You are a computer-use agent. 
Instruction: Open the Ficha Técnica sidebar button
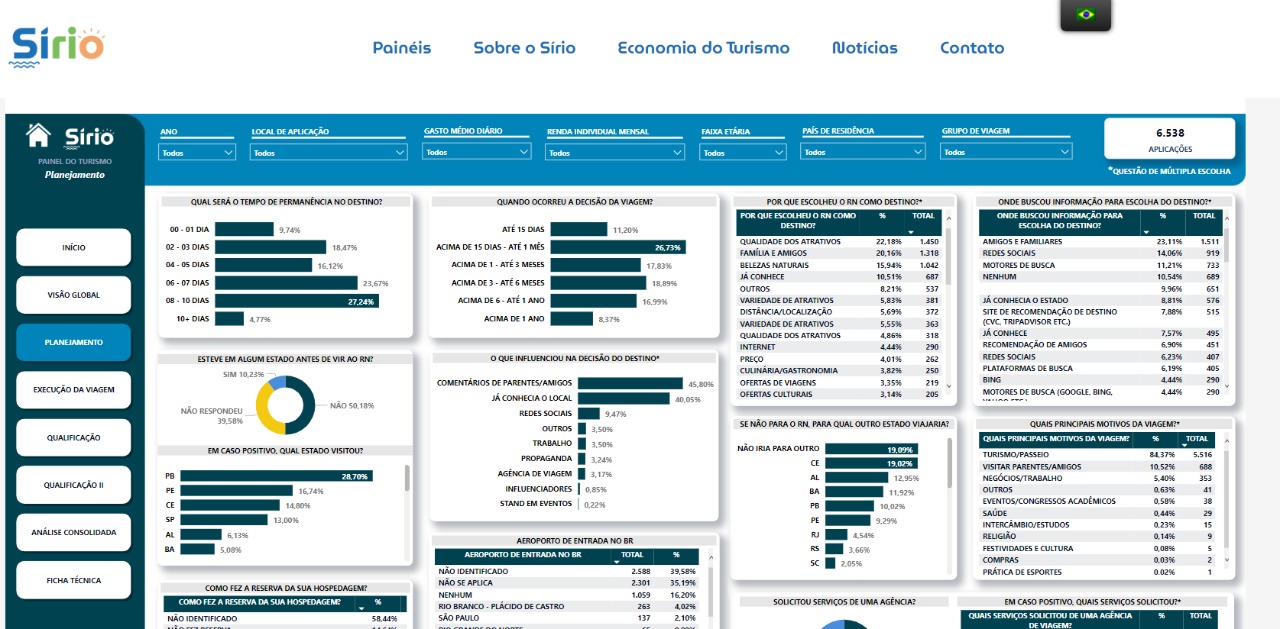[x=74, y=580]
